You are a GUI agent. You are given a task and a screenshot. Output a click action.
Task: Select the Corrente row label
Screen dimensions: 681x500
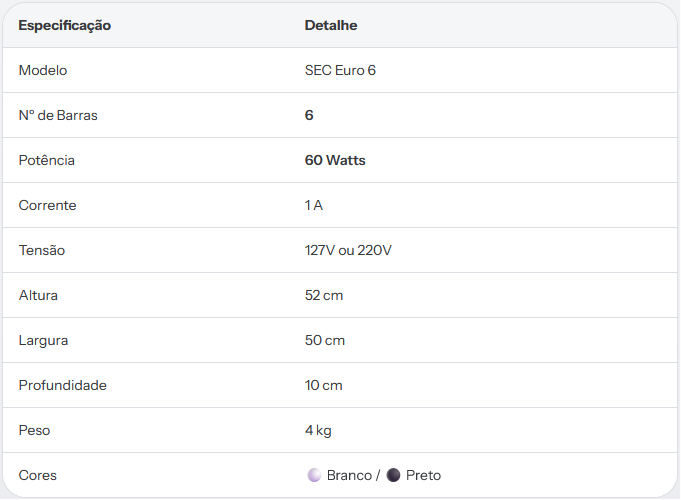[x=47, y=205]
